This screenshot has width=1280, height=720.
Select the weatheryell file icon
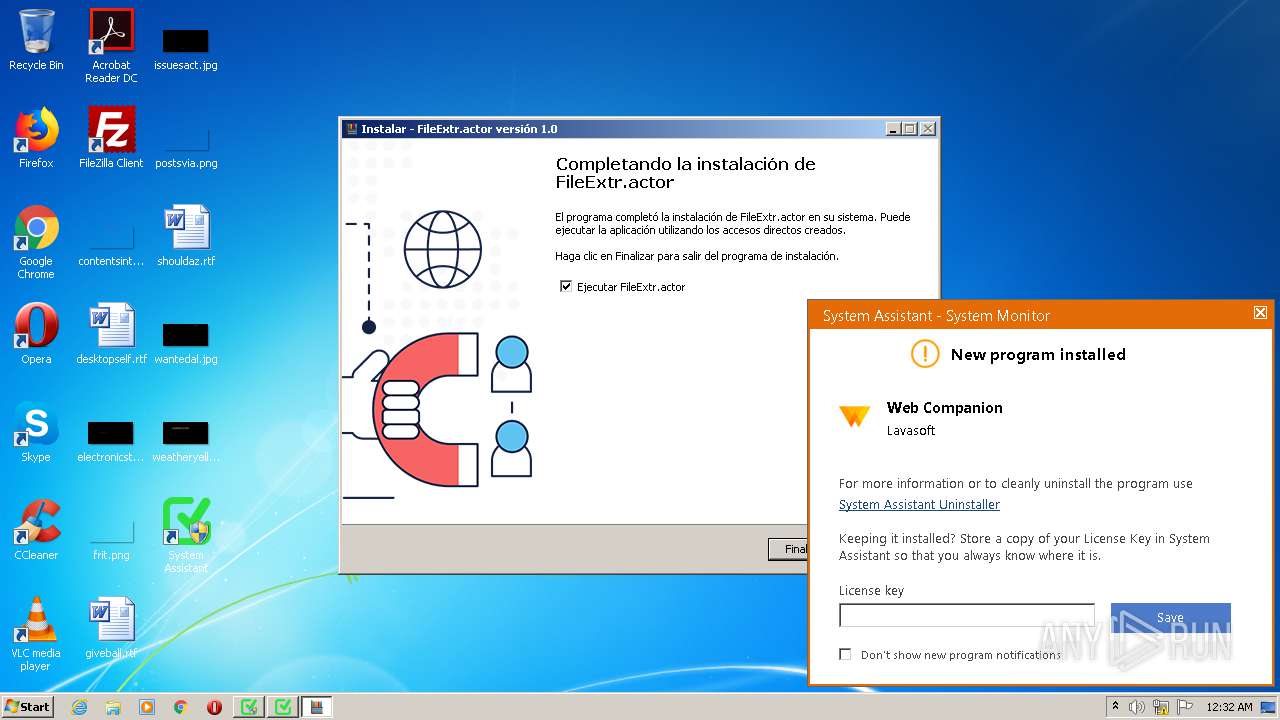(x=186, y=441)
